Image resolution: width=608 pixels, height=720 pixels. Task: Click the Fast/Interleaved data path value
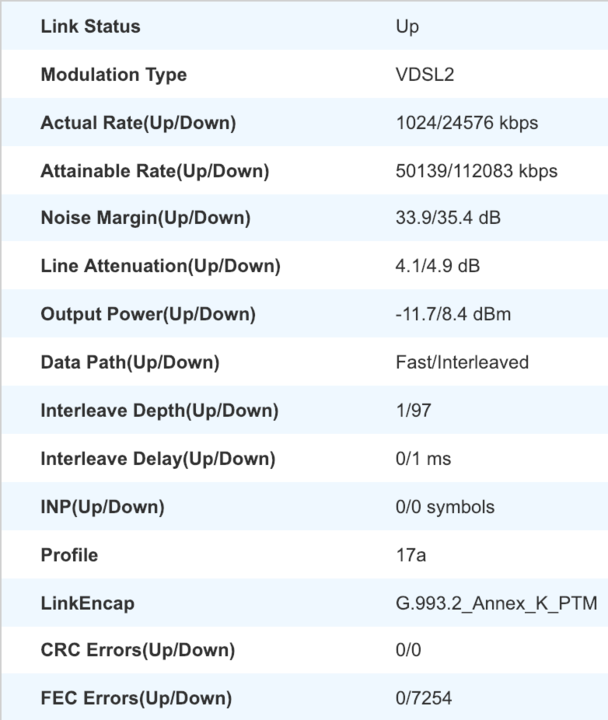click(x=462, y=362)
